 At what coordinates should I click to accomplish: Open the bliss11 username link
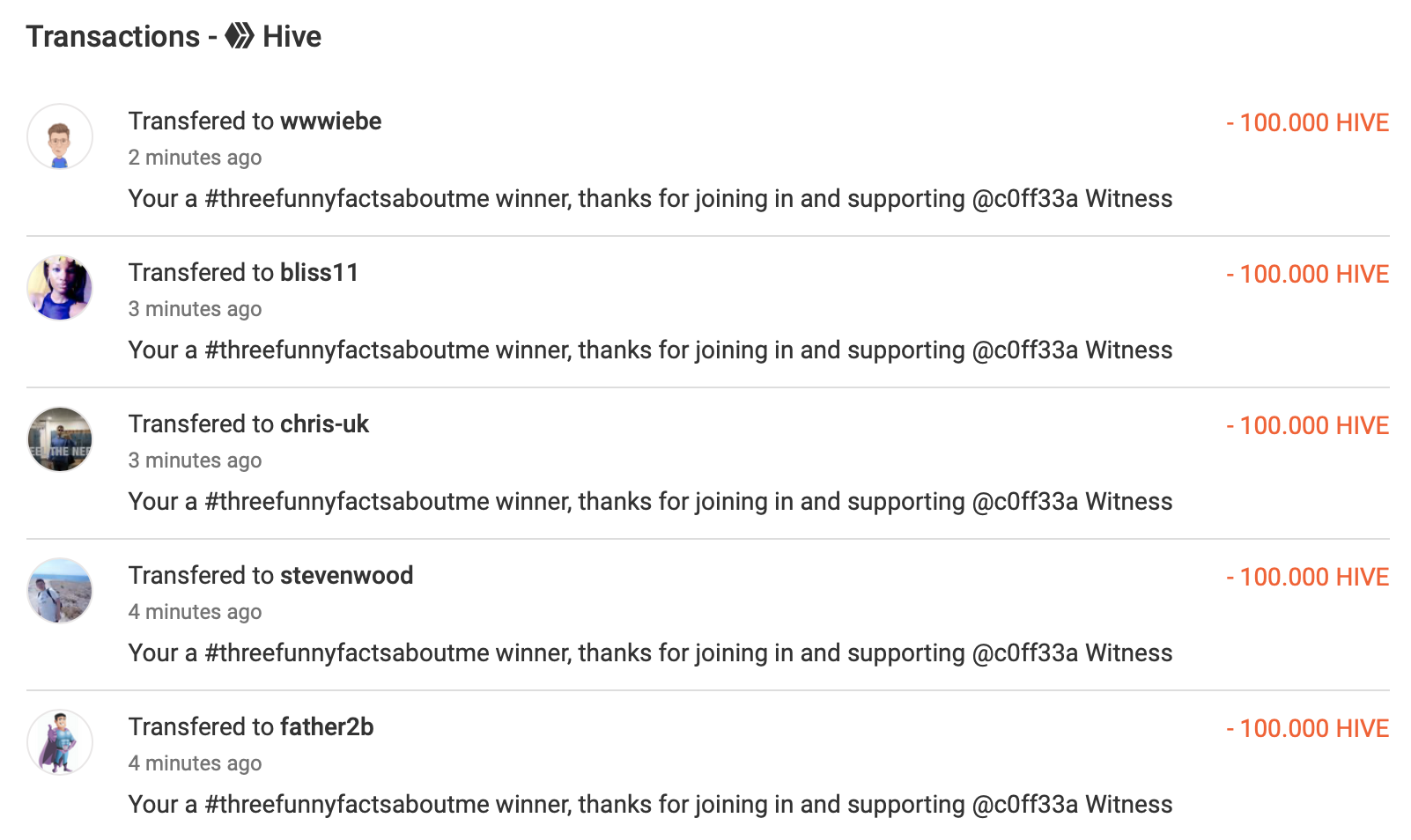click(319, 273)
